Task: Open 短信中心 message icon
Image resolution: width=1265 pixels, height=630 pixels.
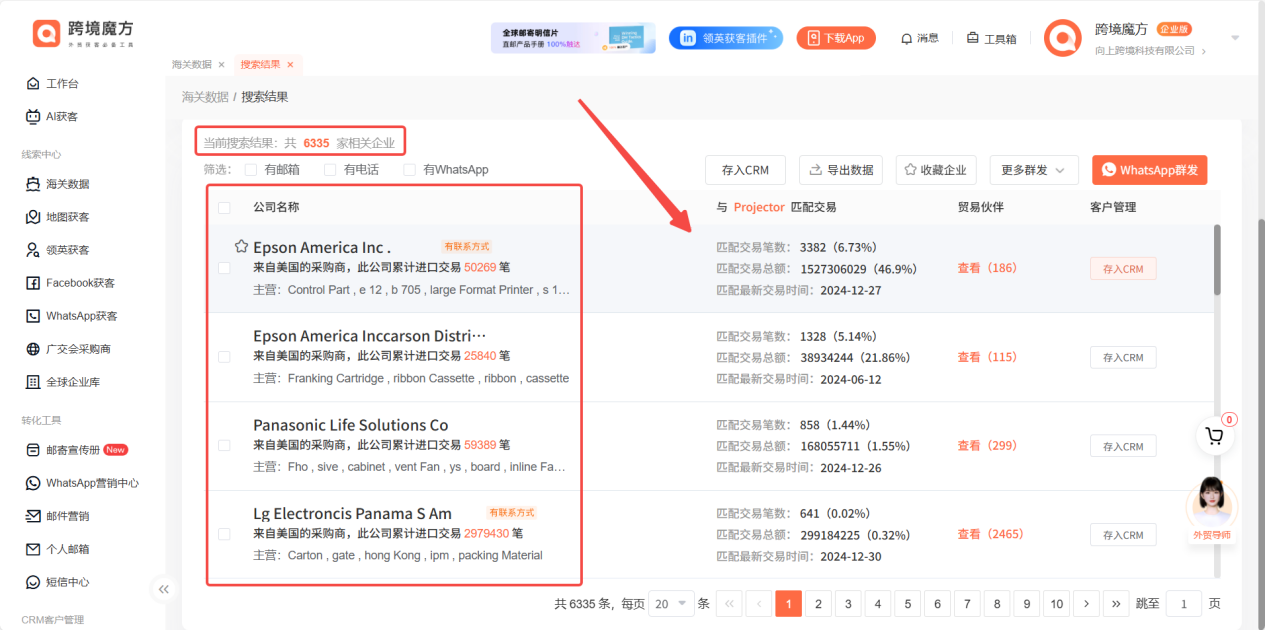Action: point(33,582)
